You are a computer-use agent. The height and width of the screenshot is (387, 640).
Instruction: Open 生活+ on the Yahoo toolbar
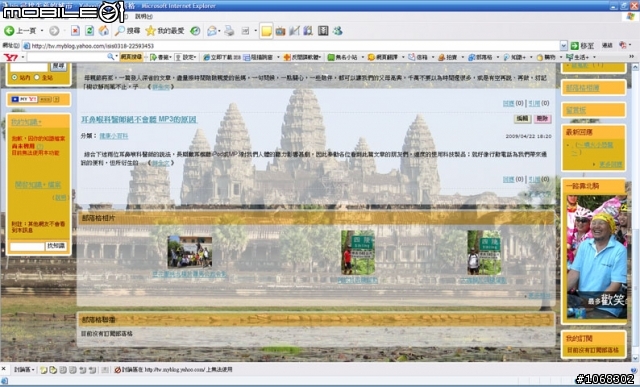pyautogui.click(x=577, y=57)
